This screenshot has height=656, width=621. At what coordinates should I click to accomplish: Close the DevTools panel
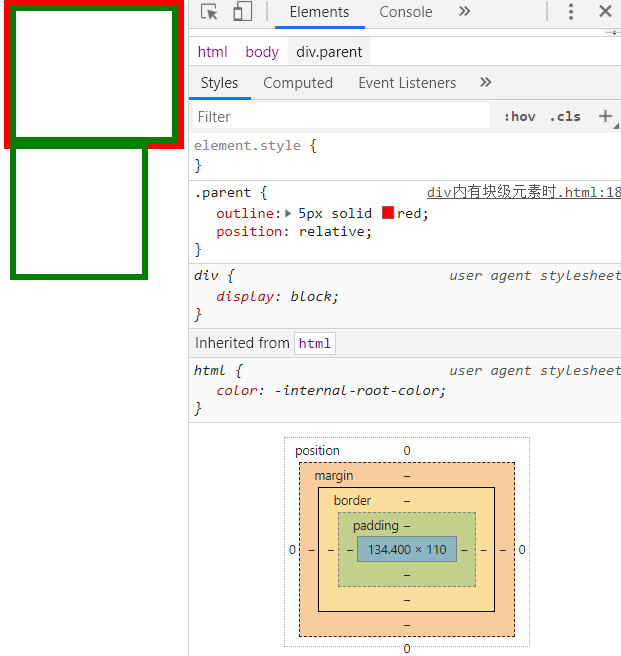pyautogui.click(x=605, y=11)
